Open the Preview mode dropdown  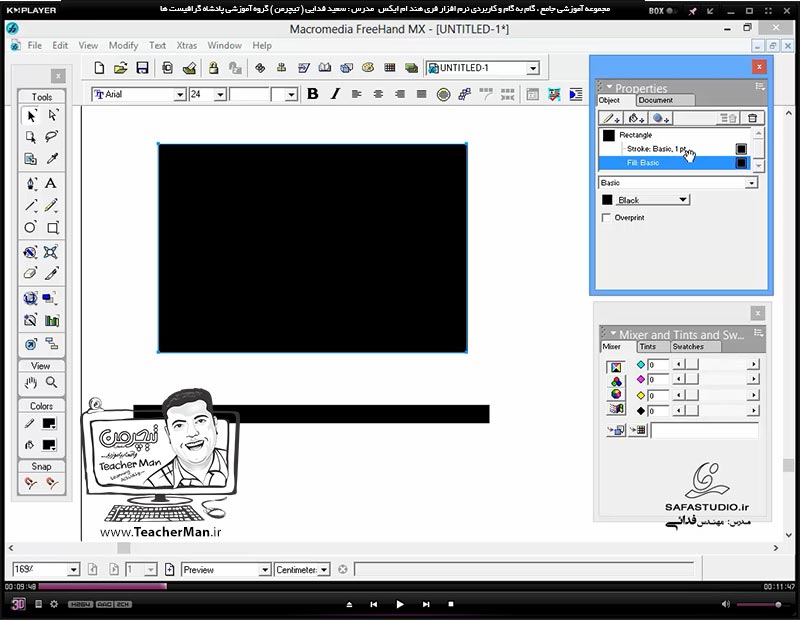264,569
